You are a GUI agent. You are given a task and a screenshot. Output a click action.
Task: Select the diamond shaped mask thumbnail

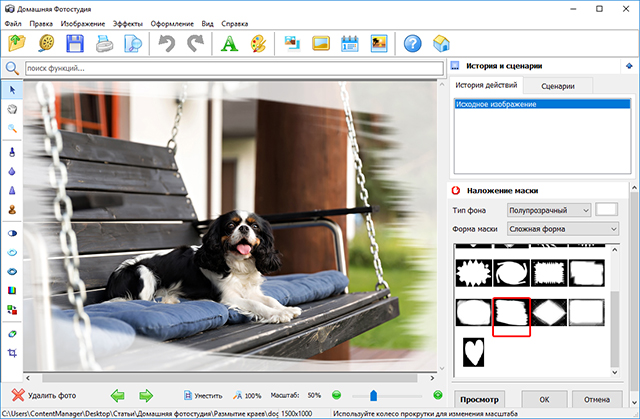click(549, 313)
